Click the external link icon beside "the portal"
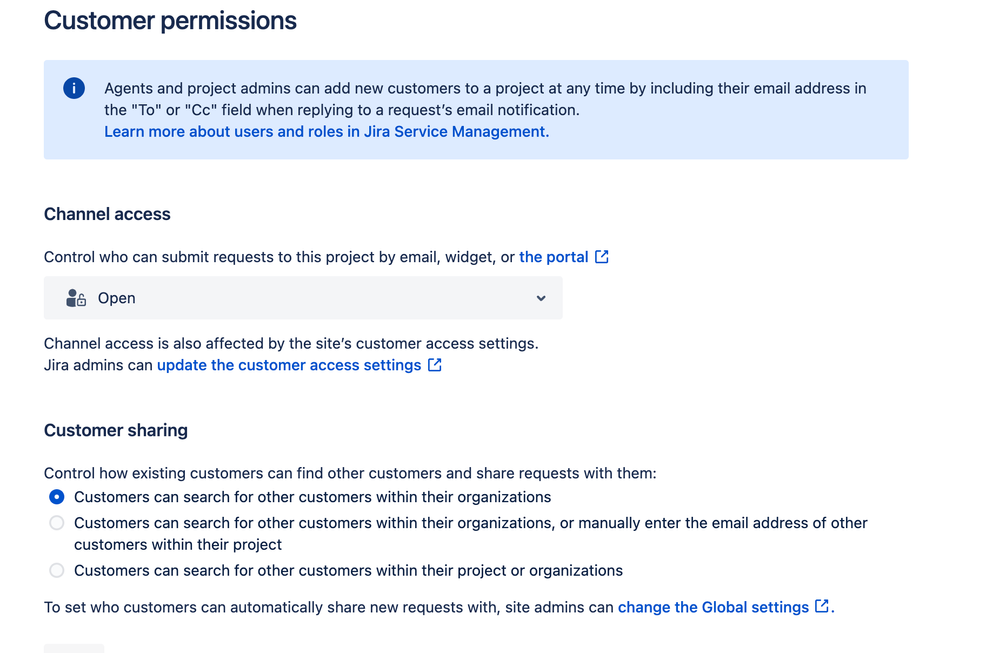The height and width of the screenshot is (653, 999). tap(601, 256)
